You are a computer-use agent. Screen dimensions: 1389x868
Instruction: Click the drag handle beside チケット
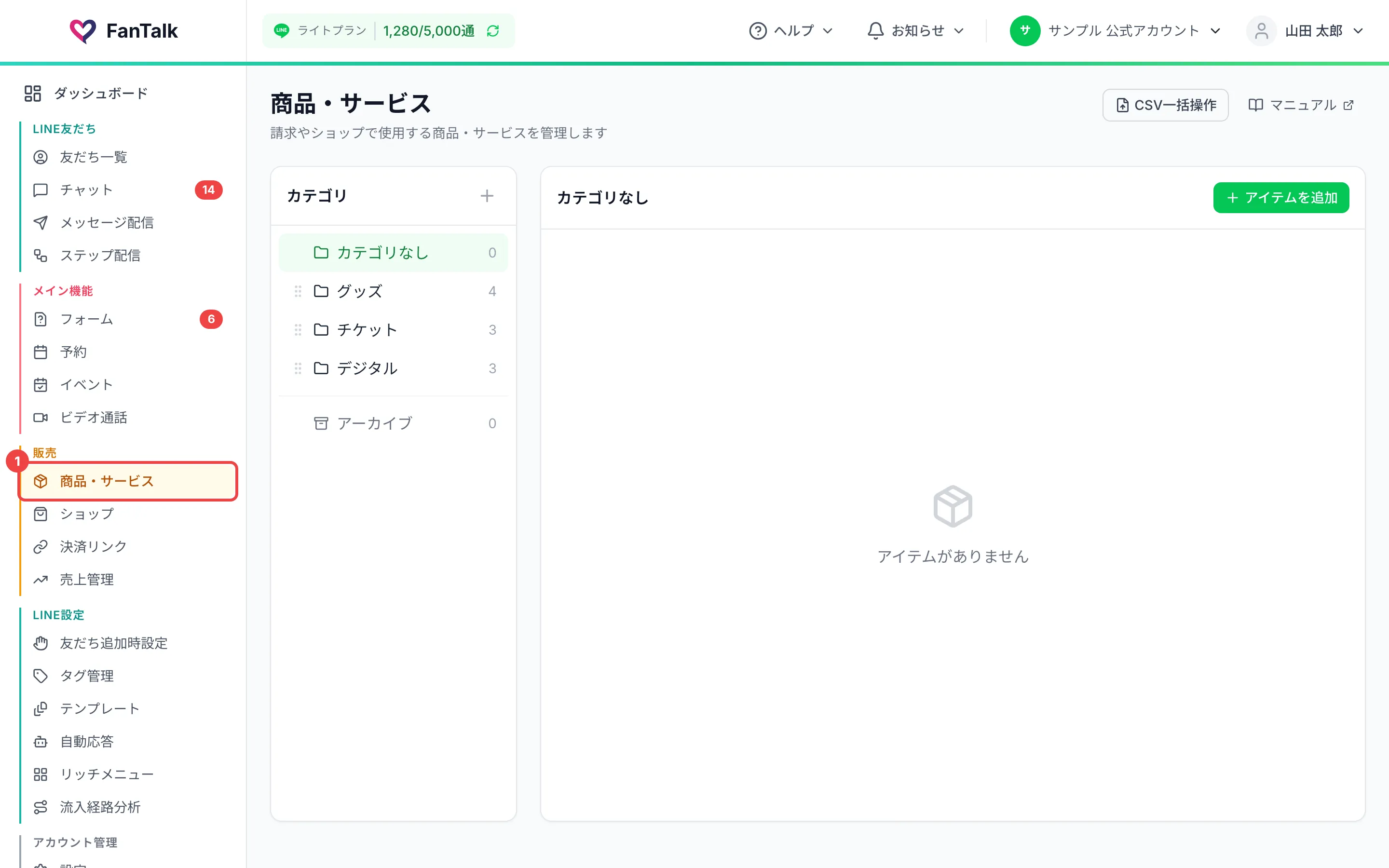pyautogui.click(x=298, y=329)
